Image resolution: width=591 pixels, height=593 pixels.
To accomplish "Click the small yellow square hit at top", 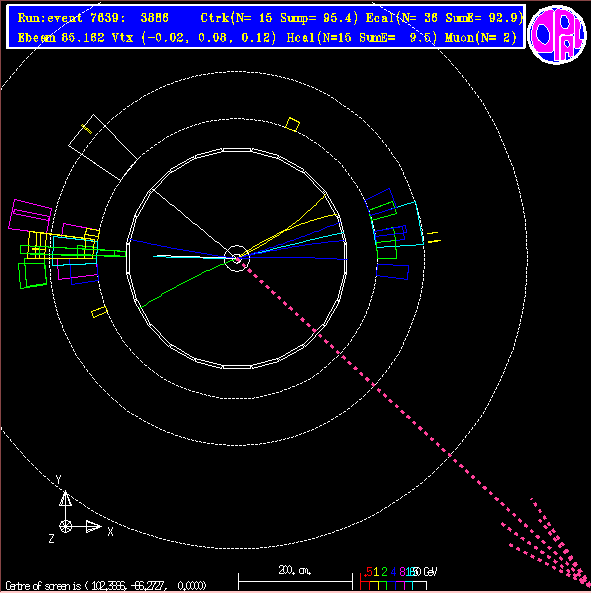I will click(x=292, y=124).
